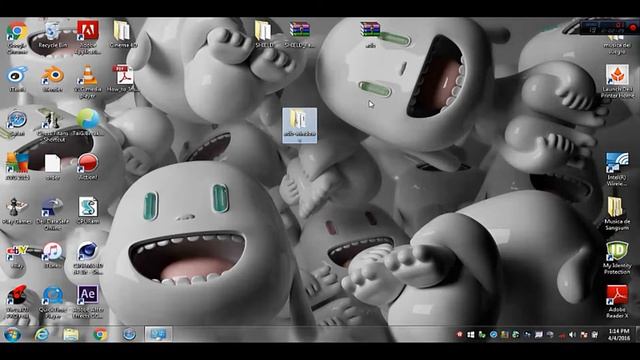640x360 pixels.
Task: Launch Internet Explorer from the taskbar
Action: pos(42,335)
